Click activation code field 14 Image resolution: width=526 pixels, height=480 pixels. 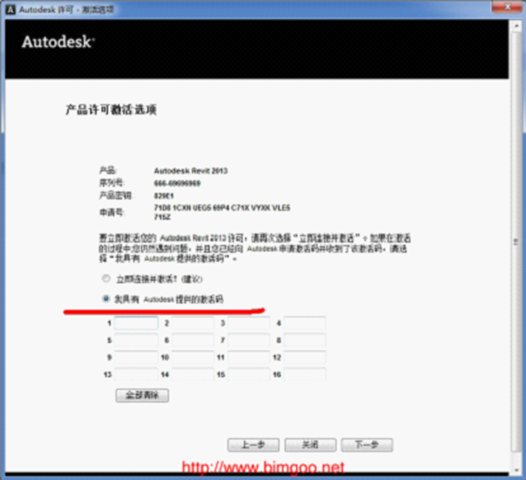[x=193, y=374]
